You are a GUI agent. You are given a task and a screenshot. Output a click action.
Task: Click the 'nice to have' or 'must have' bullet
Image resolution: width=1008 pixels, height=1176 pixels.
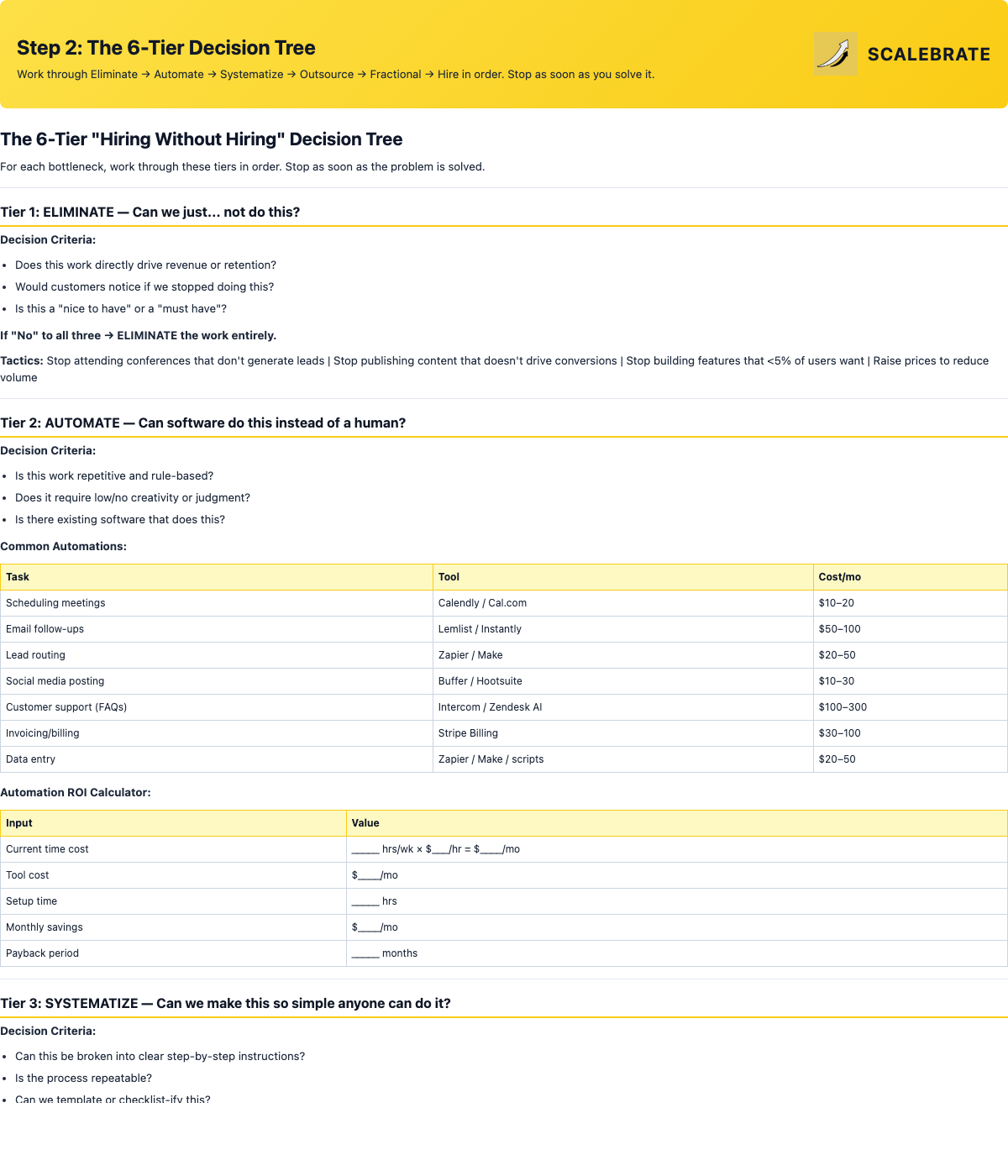coord(121,308)
